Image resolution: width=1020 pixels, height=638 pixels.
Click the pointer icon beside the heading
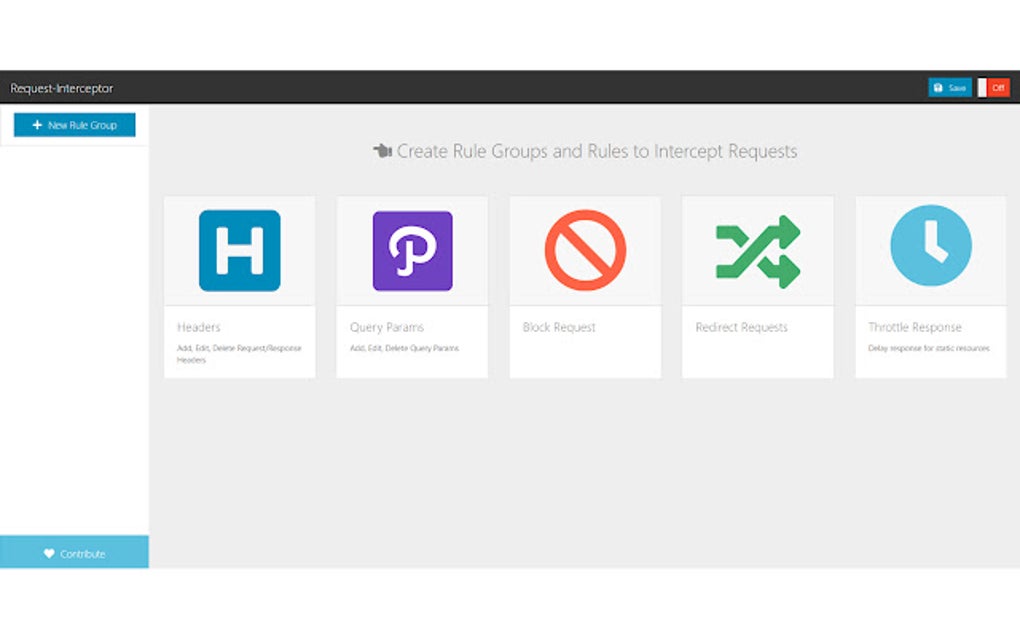[380, 150]
